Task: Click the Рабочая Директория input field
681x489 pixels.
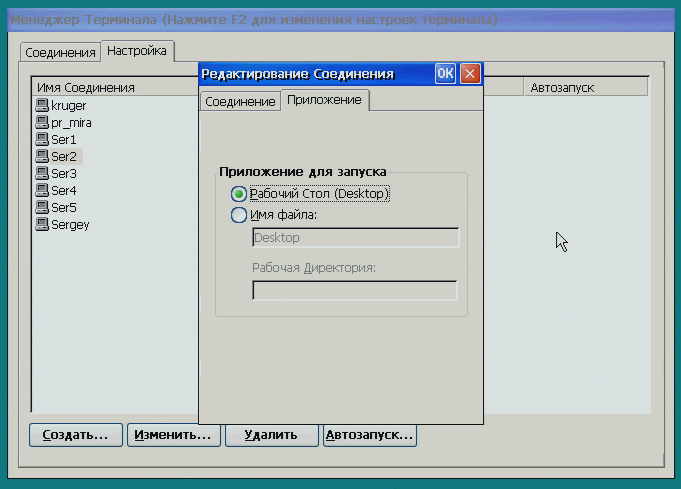Action: tap(355, 290)
